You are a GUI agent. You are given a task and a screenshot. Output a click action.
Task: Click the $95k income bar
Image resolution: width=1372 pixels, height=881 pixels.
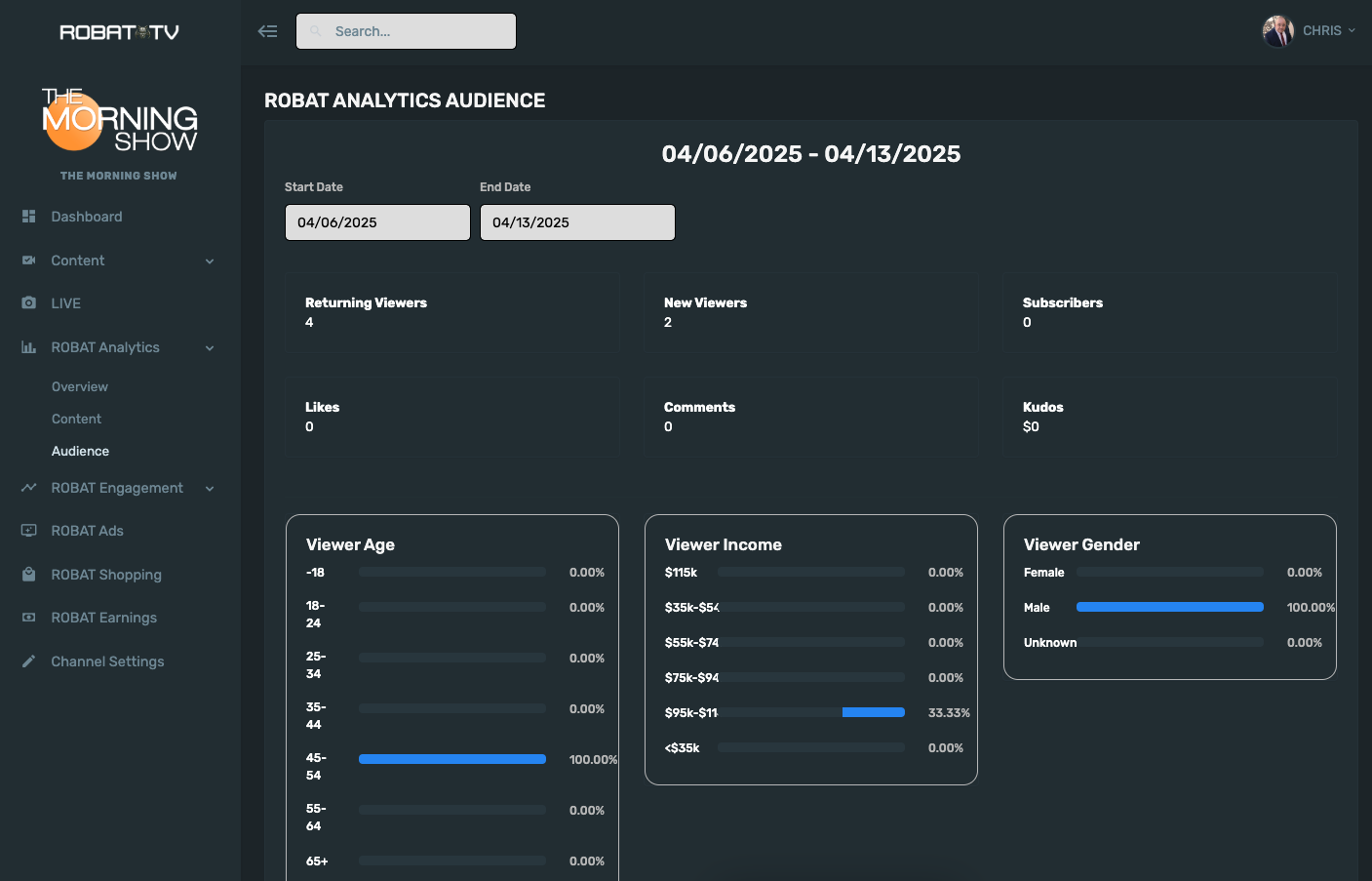tap(811, 712)
